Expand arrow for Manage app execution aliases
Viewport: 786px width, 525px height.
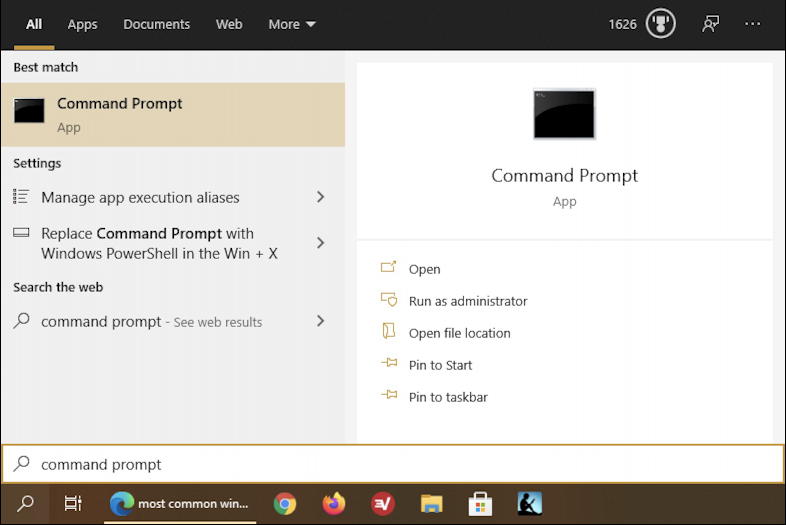[320, 197]
